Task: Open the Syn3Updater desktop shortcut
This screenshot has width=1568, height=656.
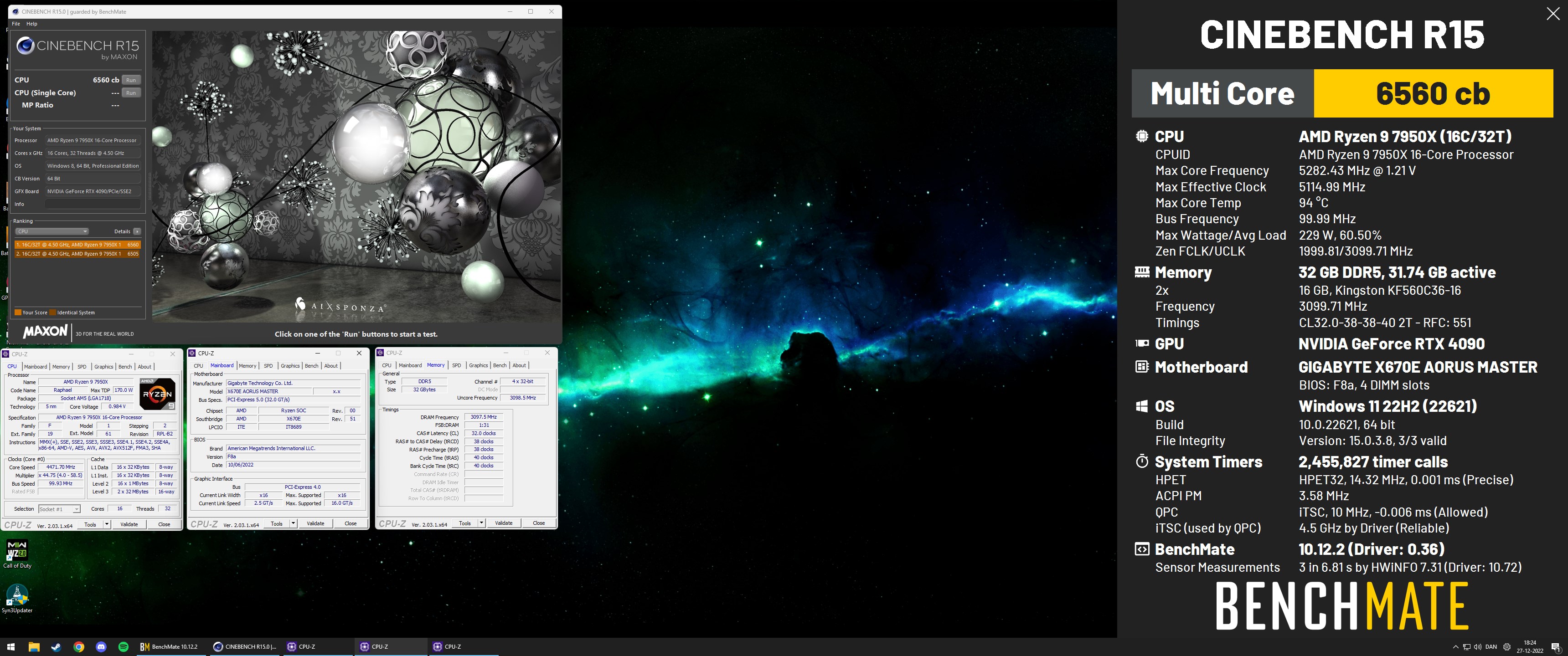Action: 17,598
